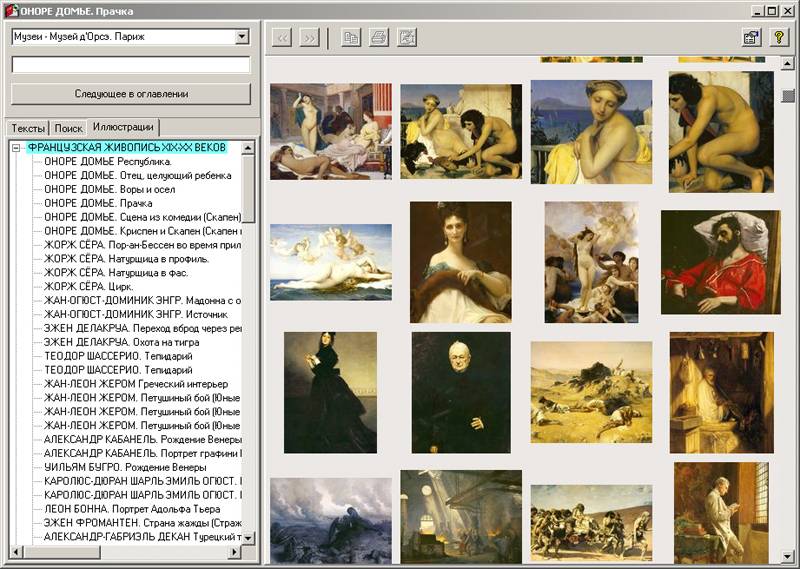Click the Copy icon in toolbar
The image size is (800, 569).
351,37
